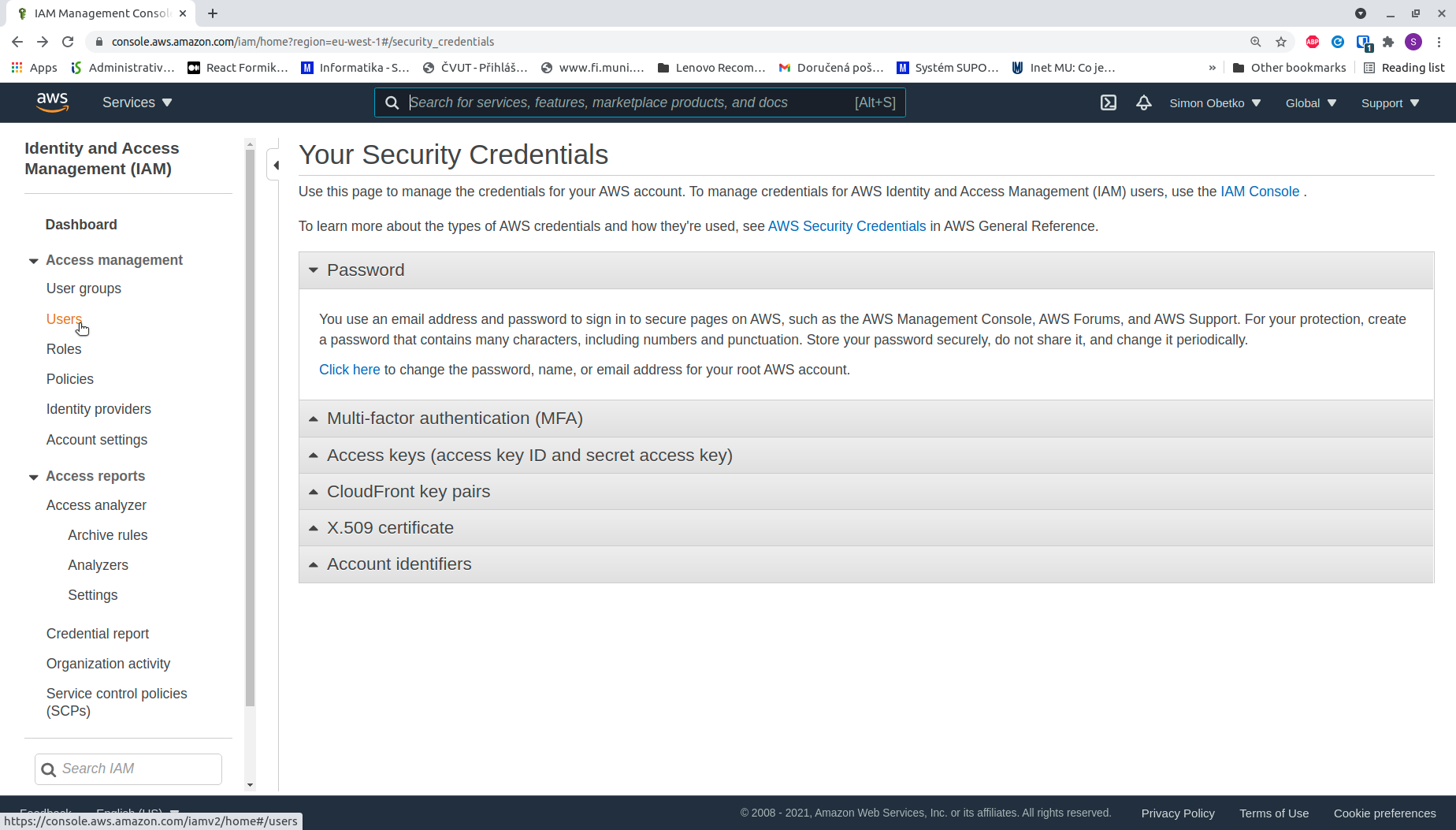
Task: Open Analyzers in the sidebar
Action: tap(98, 565)
